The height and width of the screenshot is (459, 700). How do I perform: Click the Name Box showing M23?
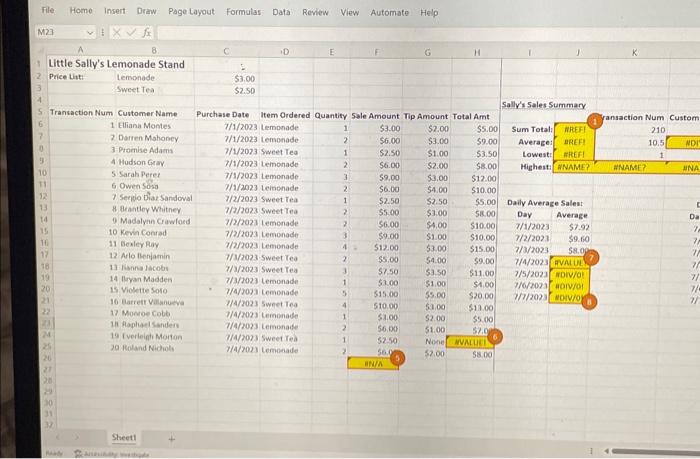pyautogui.click(x=60, y=32)
